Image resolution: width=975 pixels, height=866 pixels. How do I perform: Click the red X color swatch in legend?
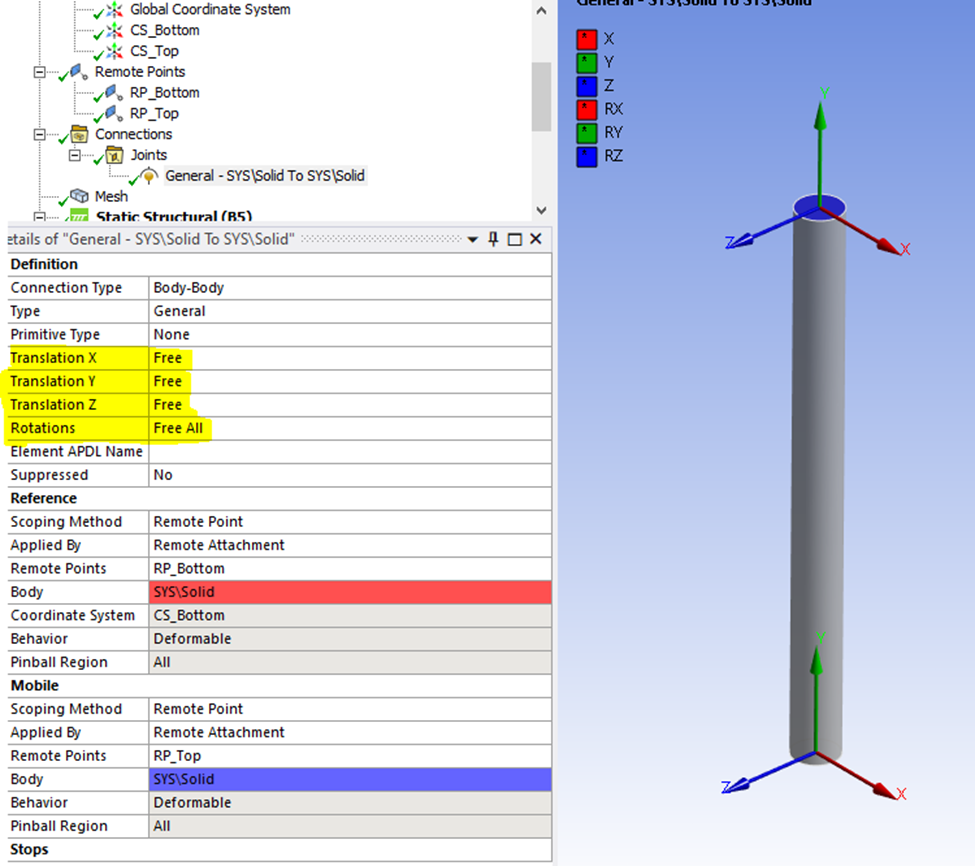pos(587,38)
